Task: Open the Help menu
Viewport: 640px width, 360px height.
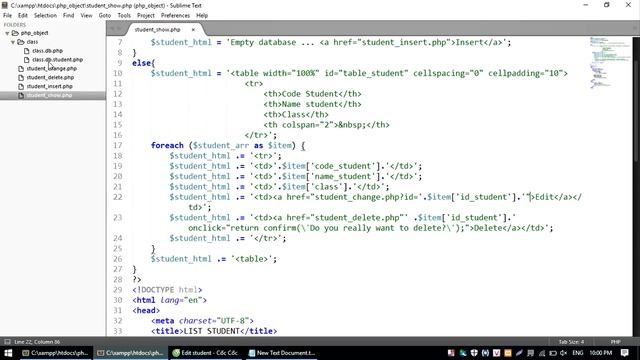Action: click(x=202, y=16)
